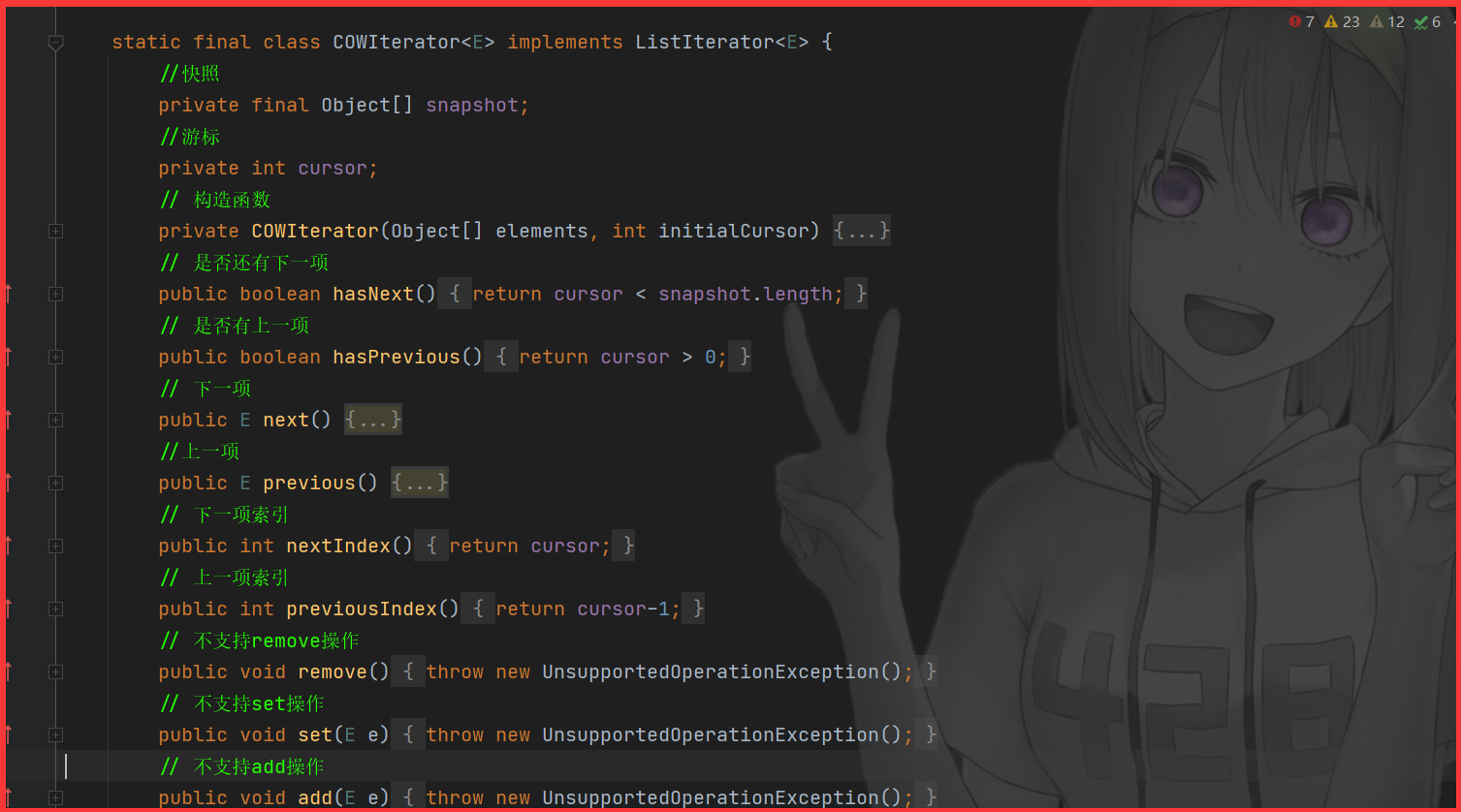The width and height of the screenshot is (1461, 812).
Task: Click the implements arrow beside set(E e)
Action: click(9, 734)
